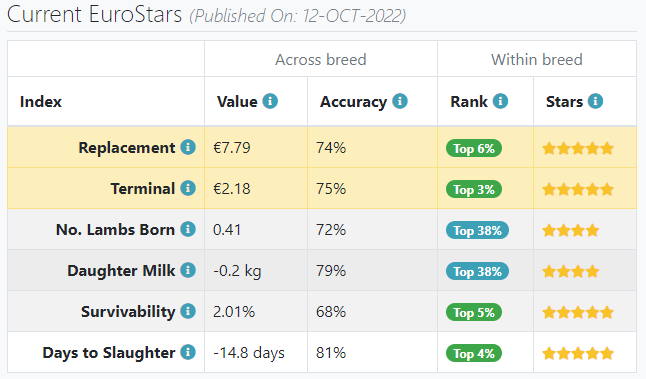Select the Within breed header
646x379 pixels.
tap(537, 60)
